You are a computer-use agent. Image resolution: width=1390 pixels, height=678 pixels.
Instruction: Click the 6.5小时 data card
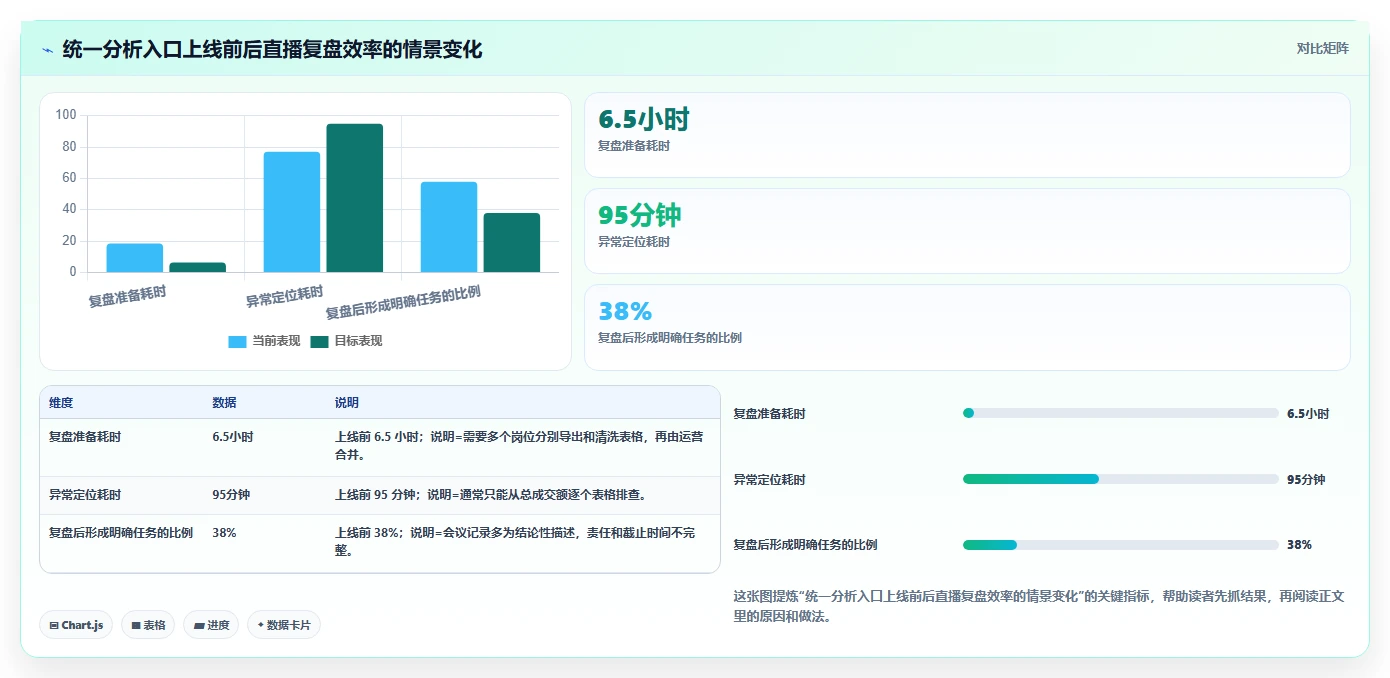tap(967, 135)
